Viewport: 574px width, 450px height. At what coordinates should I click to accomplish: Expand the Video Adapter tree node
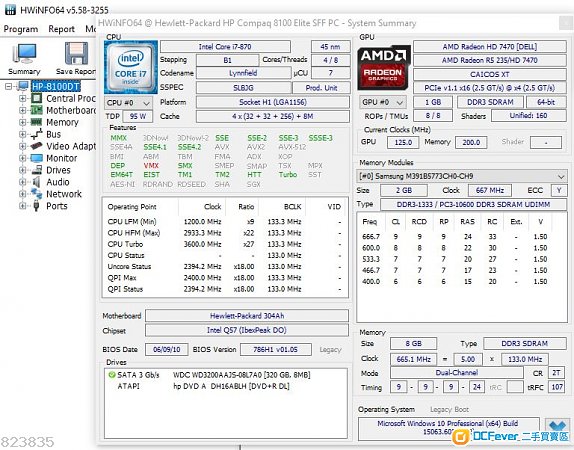pyautogui.click(x=22, y=146)
